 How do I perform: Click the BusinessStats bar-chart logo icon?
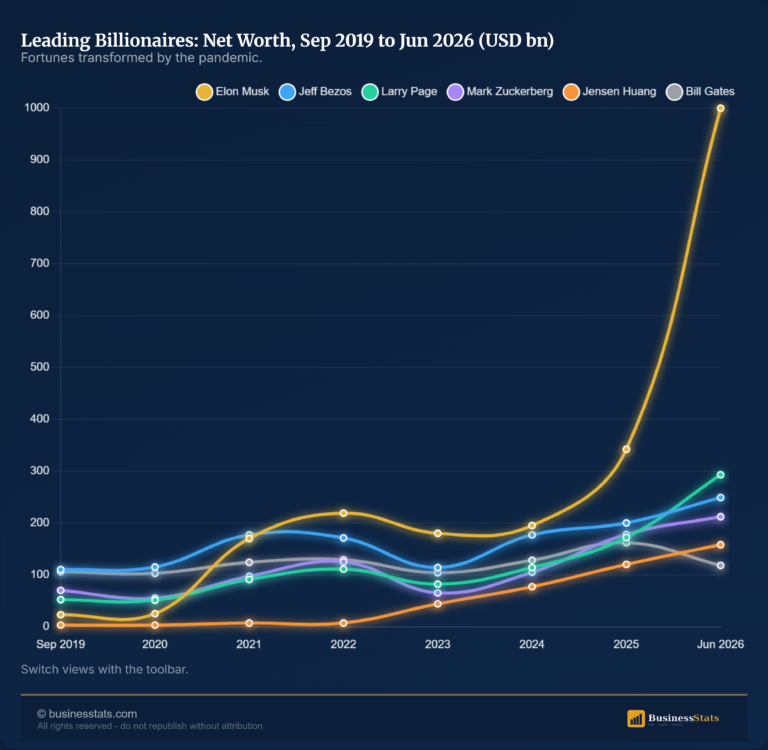tap(636, 719)
